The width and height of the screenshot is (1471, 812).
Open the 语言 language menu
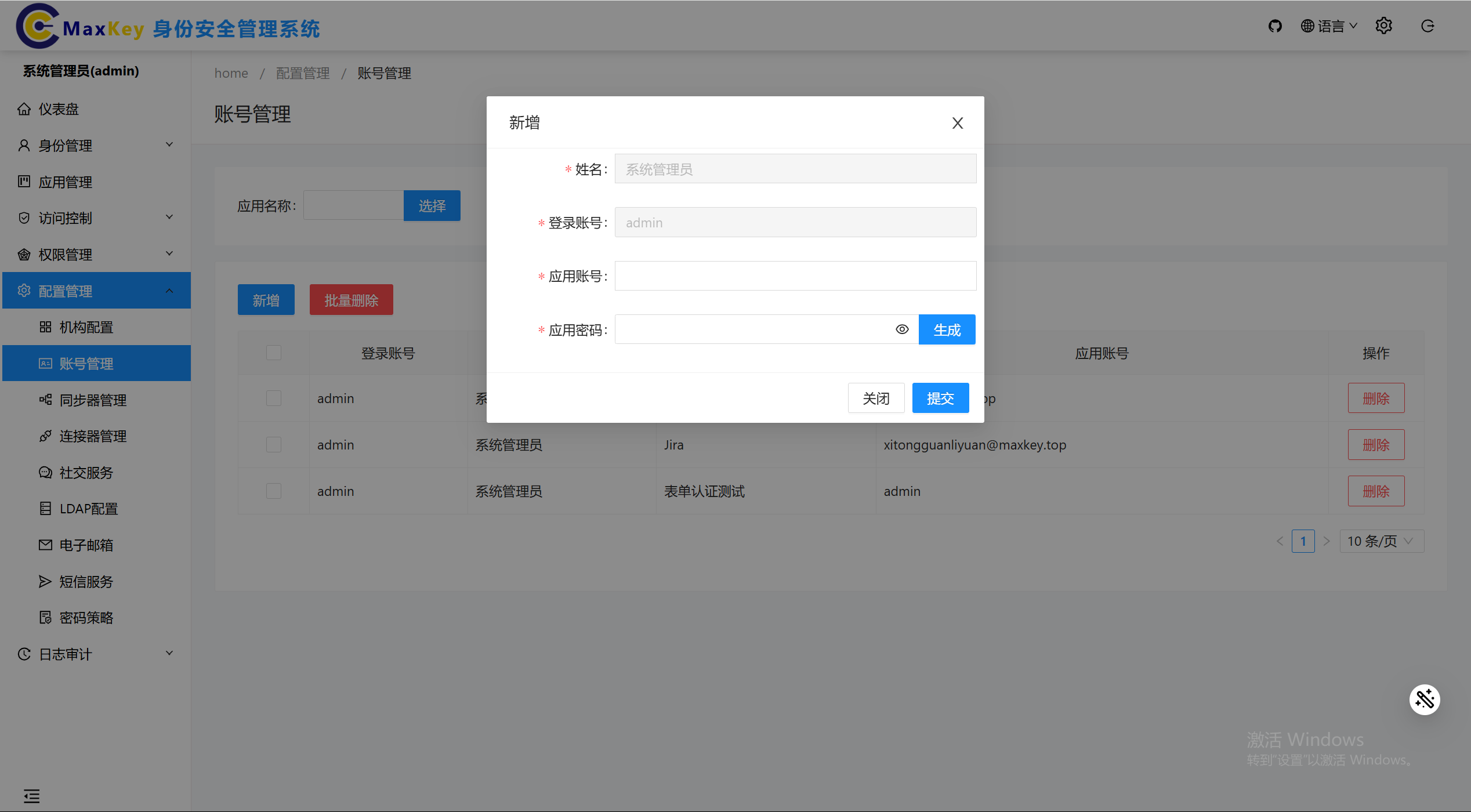pos(1329,26)
